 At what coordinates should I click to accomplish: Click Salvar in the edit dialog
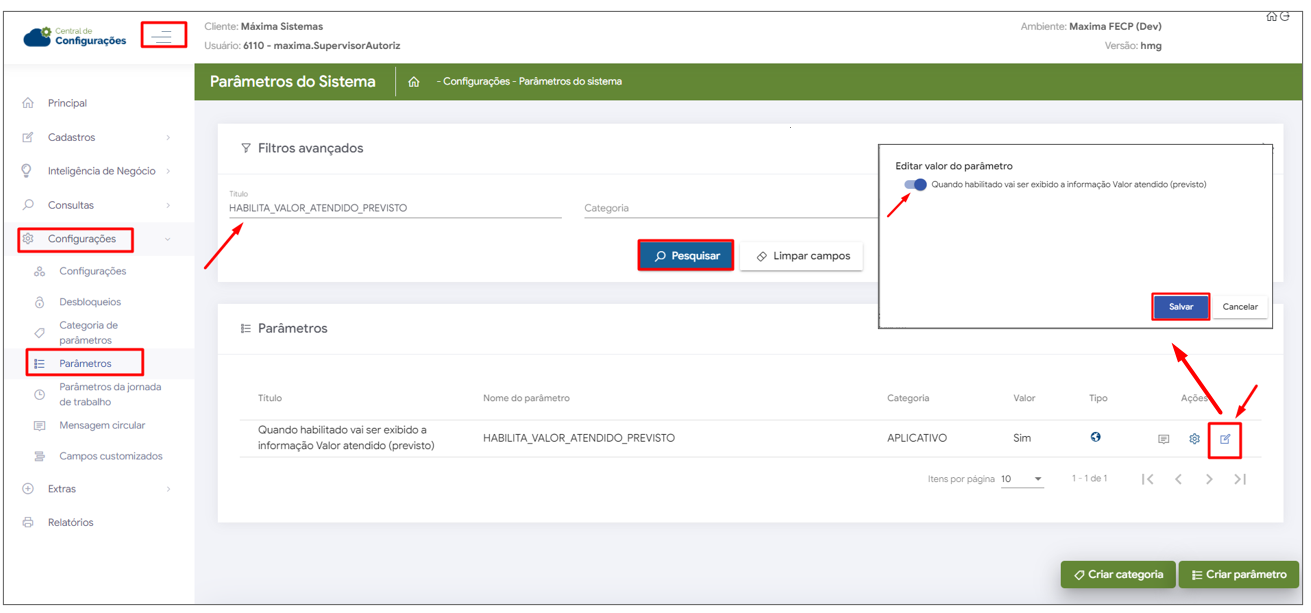(x=1181, y=307)
